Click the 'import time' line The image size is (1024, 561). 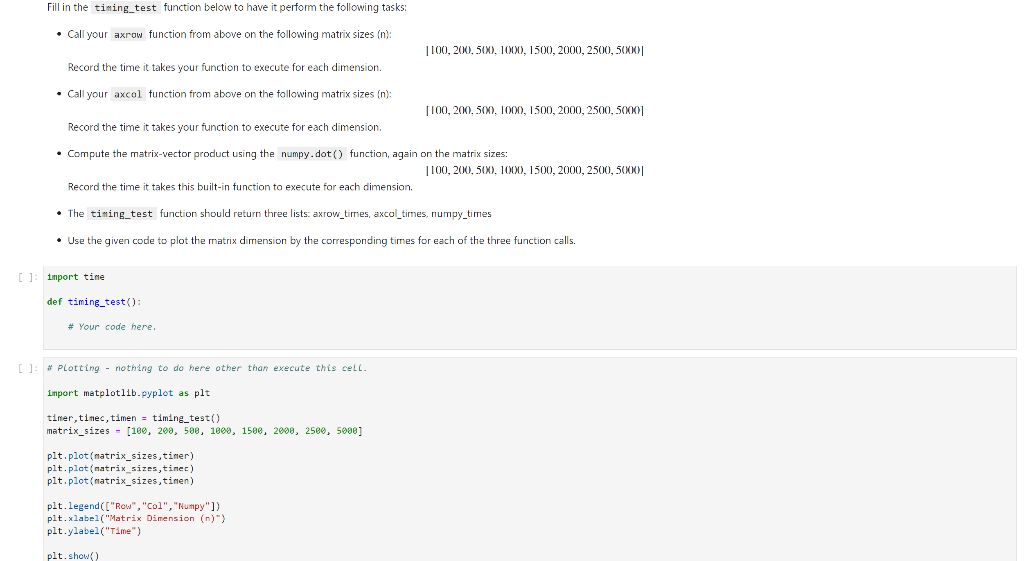coord(76,277)
